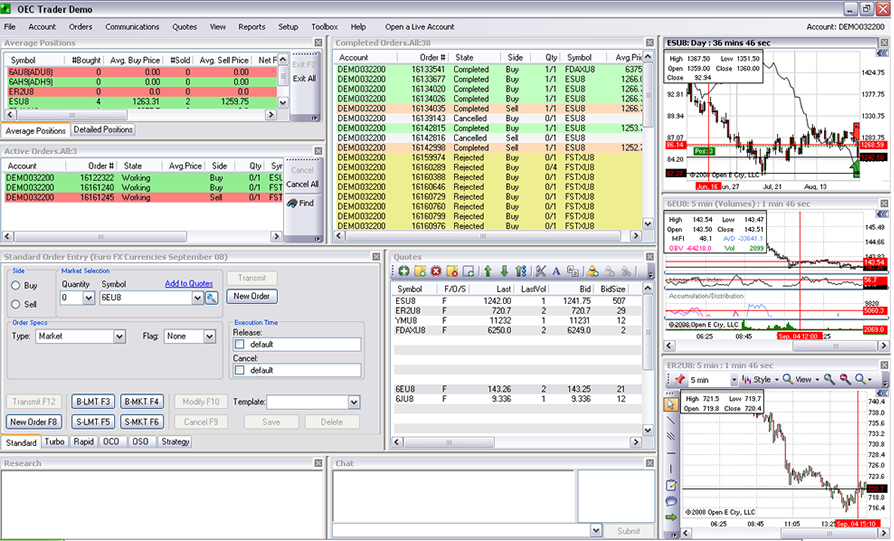
Task: Click the Quotes icon with A and B pages
Action: (x=573, y=271)
